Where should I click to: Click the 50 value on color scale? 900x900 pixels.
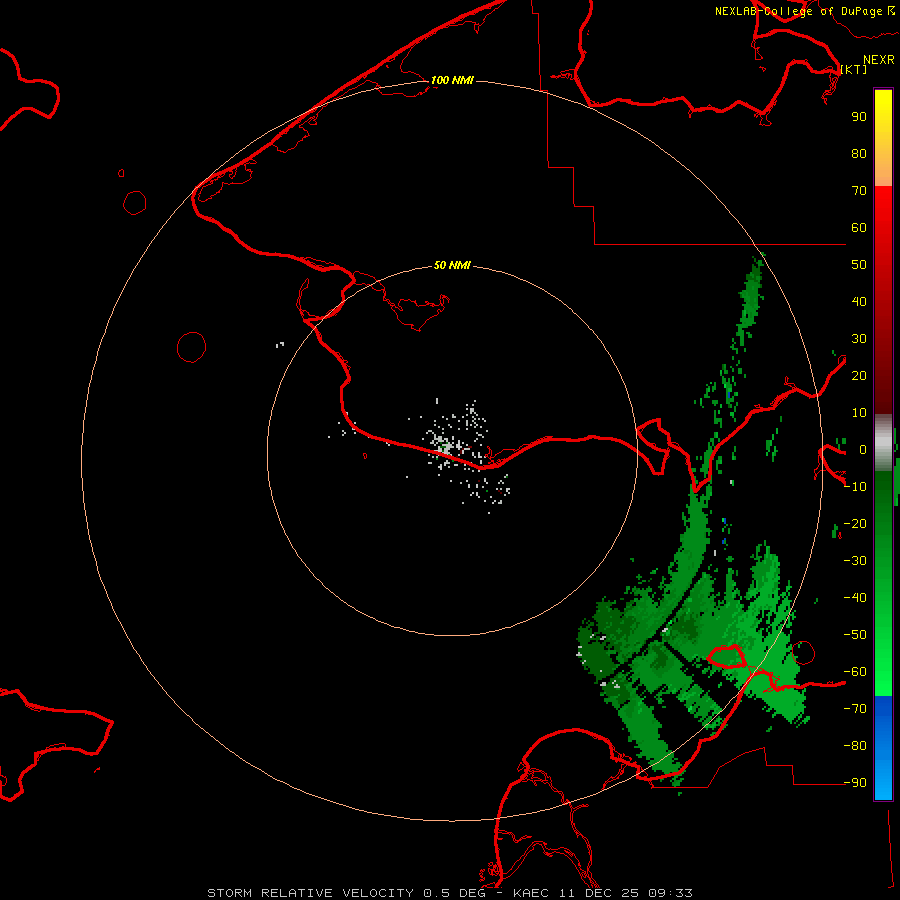click(x=859, y=265)
